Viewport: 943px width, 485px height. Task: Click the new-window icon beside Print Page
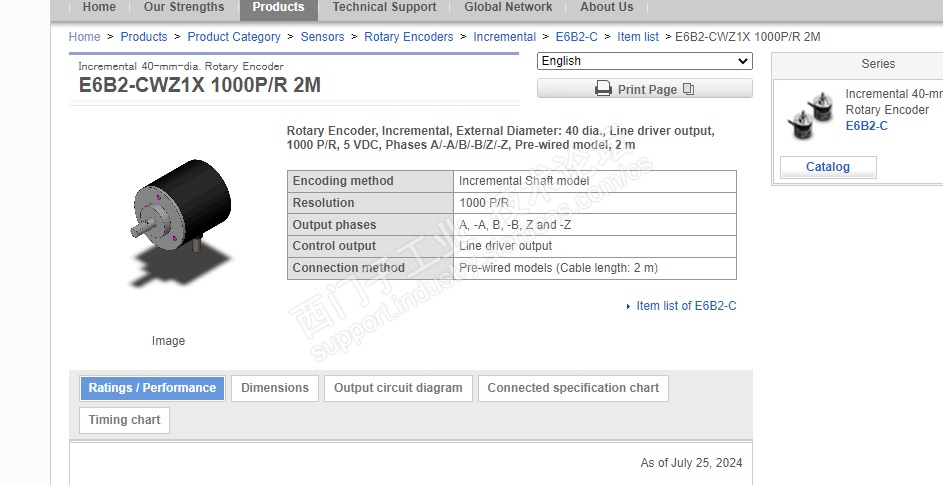(689, 89)
